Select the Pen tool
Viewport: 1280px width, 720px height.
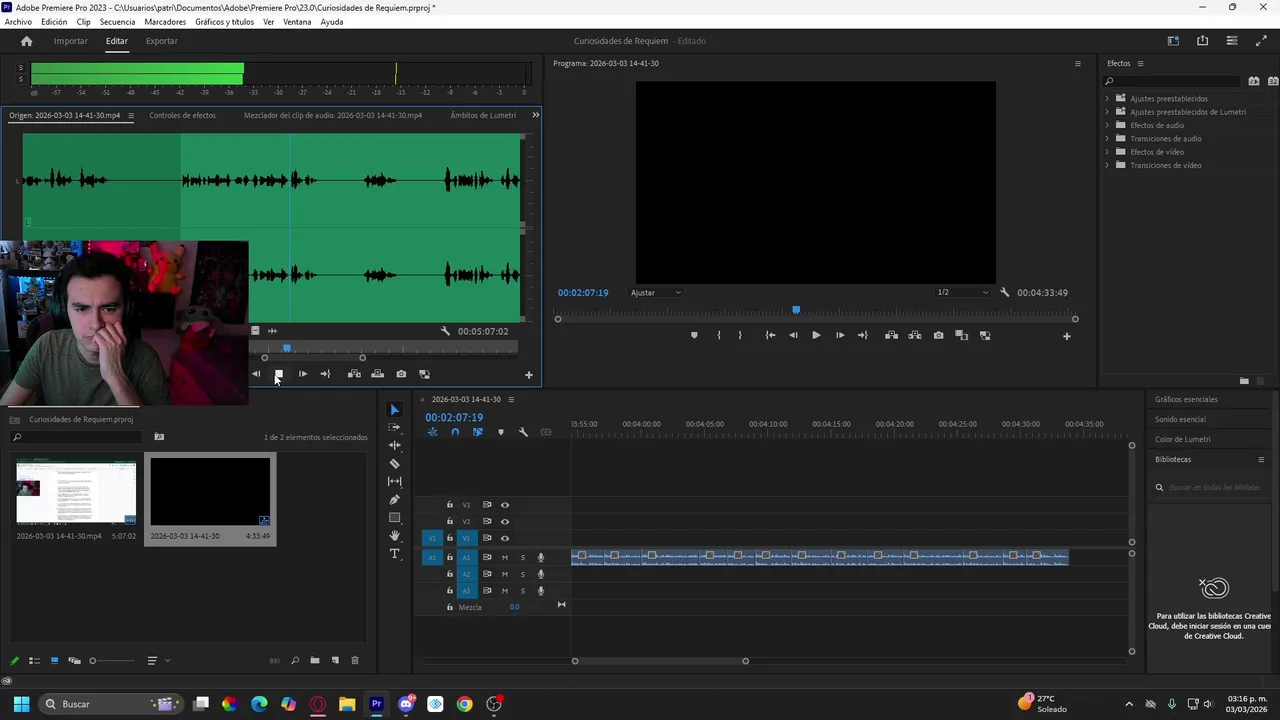point(394,499)
